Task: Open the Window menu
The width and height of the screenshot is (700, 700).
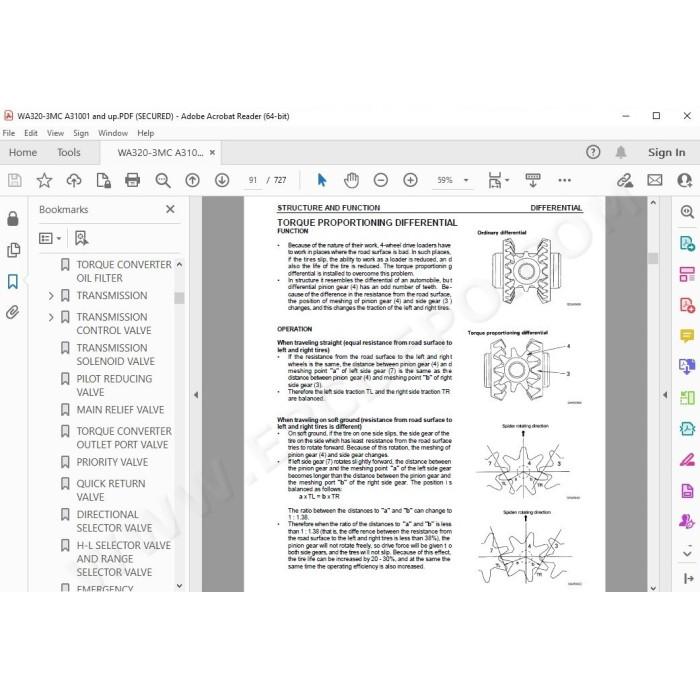Action: click(x=113, y=133)
